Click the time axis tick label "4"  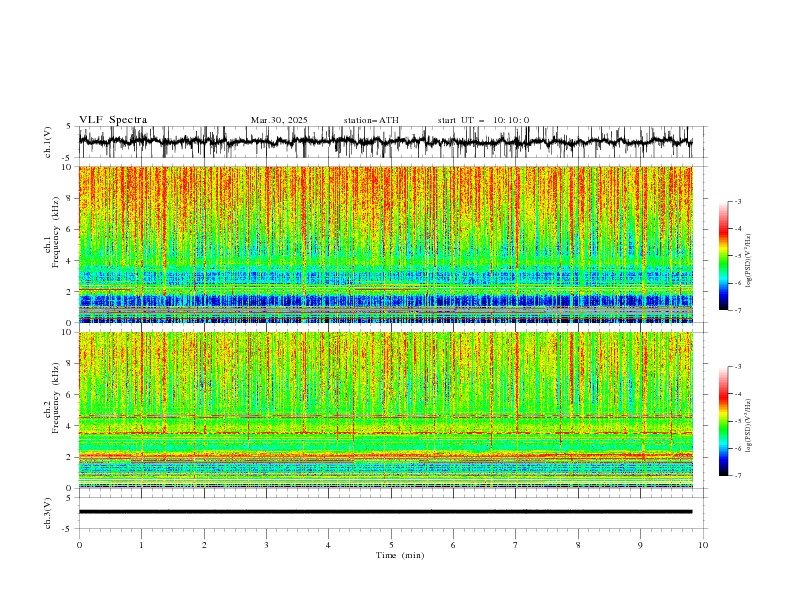[x=328, y=545]
